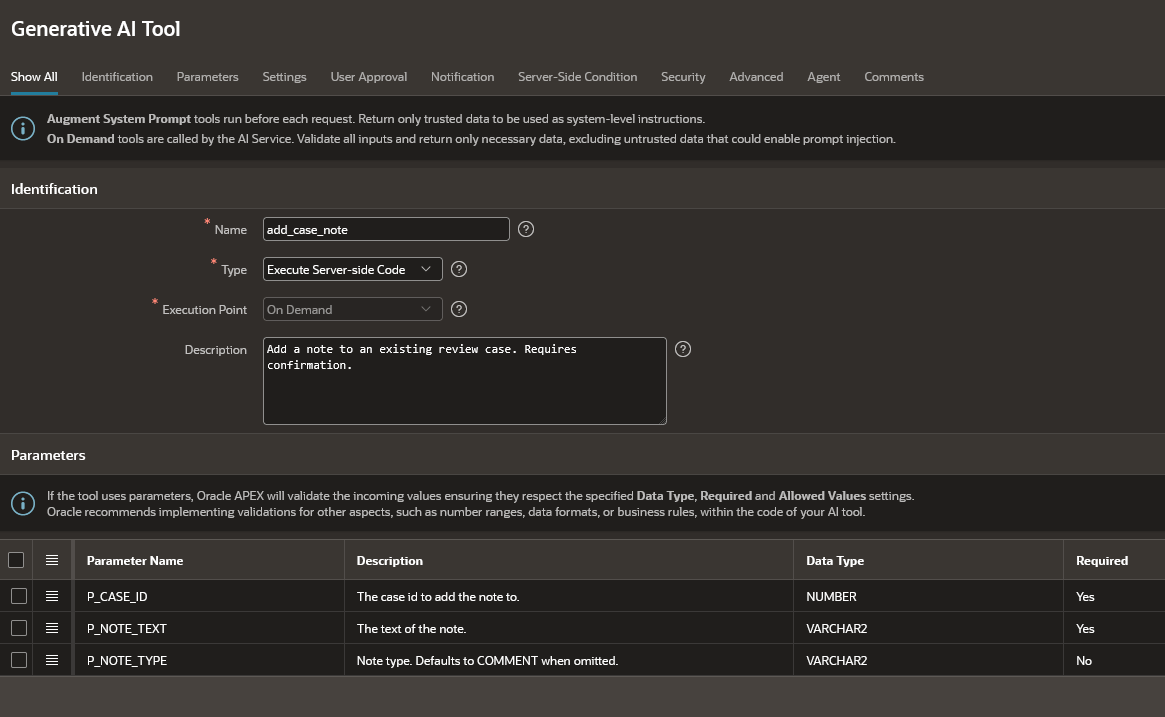
Task: Select the P_NOTE_TEXT row checkbox
Action: point(19,628)
